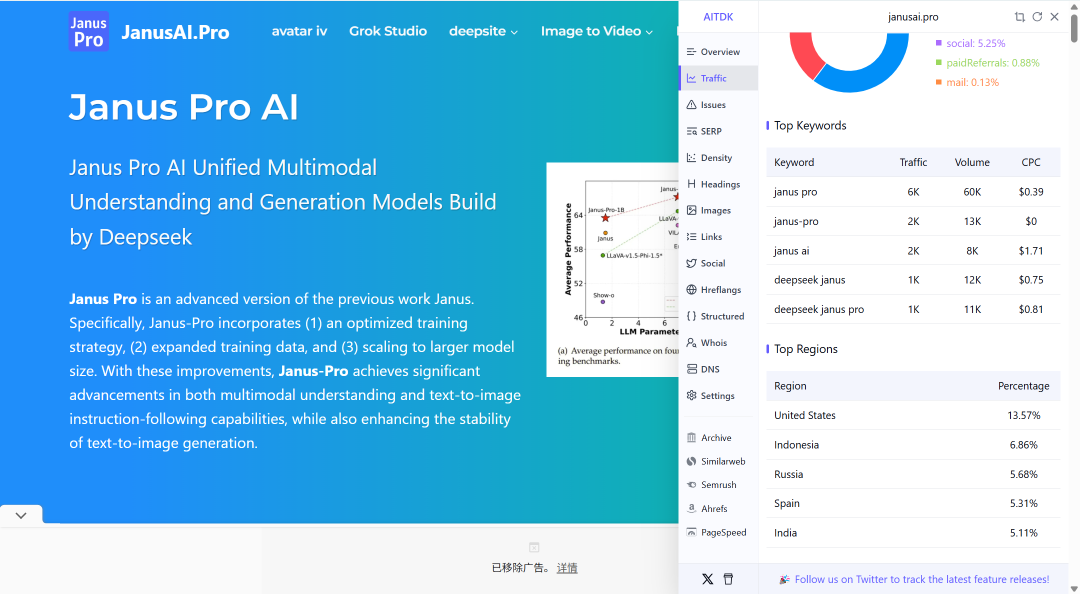Click the Hreflangs globe icon
This screenshot has width=1080, height=594.
coord(692,289)
